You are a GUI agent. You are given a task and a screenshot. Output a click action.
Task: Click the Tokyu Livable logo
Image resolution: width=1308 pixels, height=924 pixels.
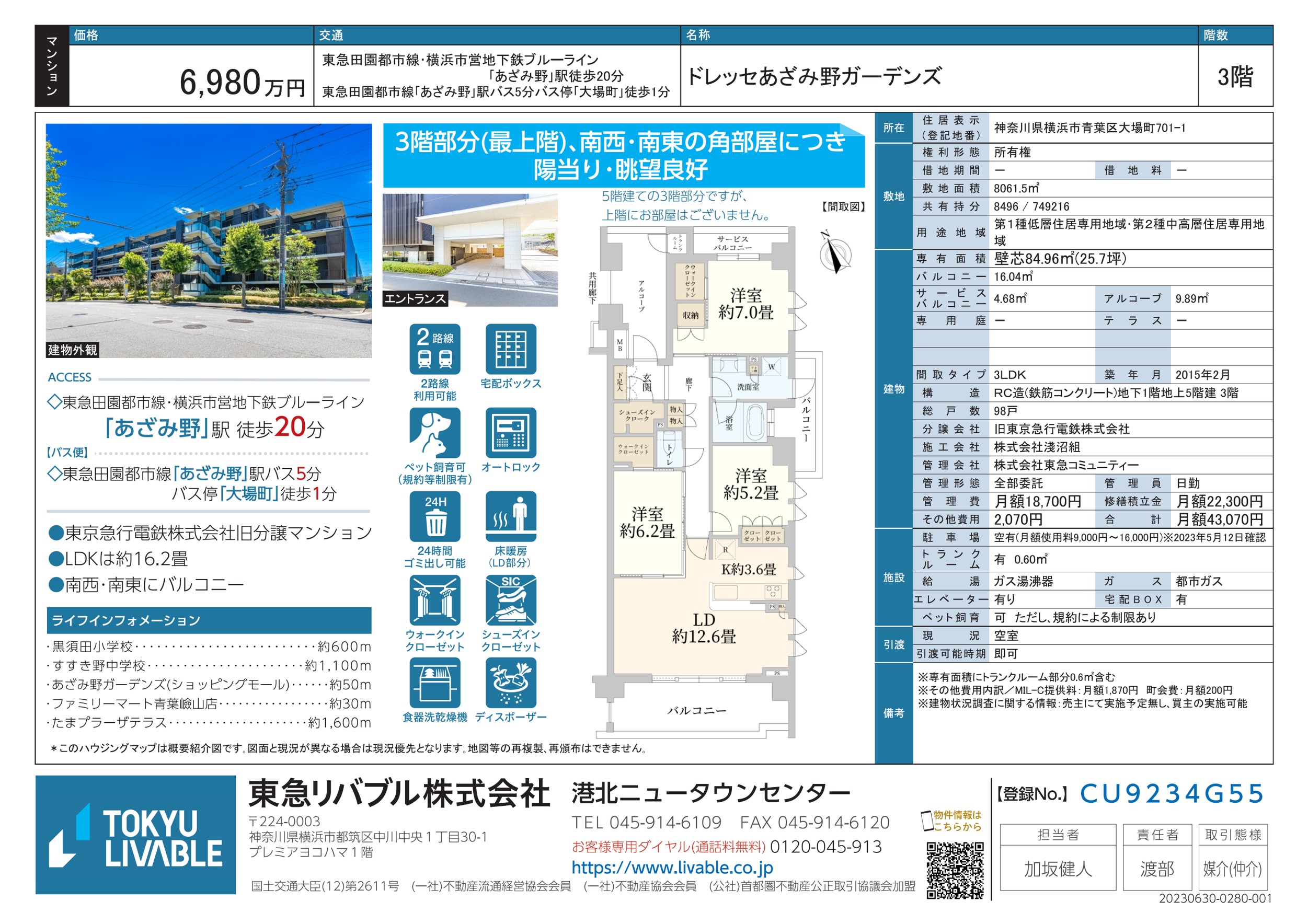[x=135, y=835]
